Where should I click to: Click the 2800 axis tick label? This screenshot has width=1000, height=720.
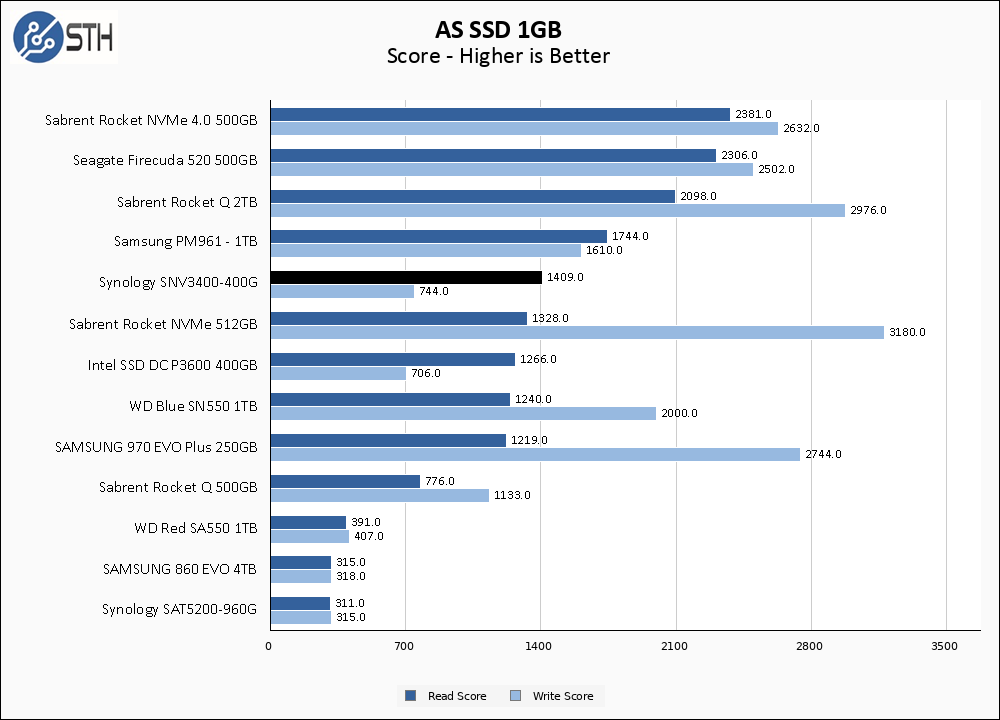[809, 646]
